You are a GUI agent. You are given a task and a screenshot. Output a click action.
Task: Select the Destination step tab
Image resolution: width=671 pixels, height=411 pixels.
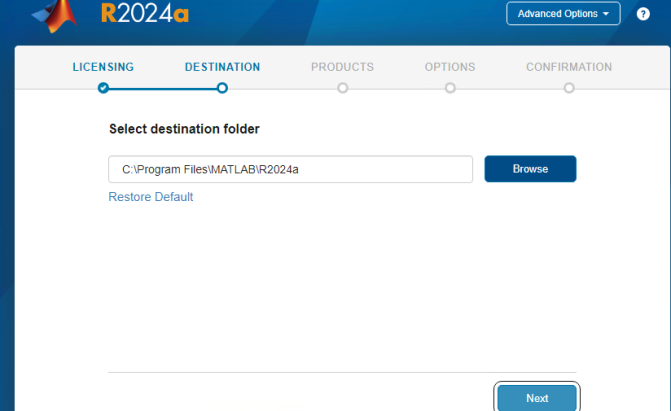(x=222, y=67)
